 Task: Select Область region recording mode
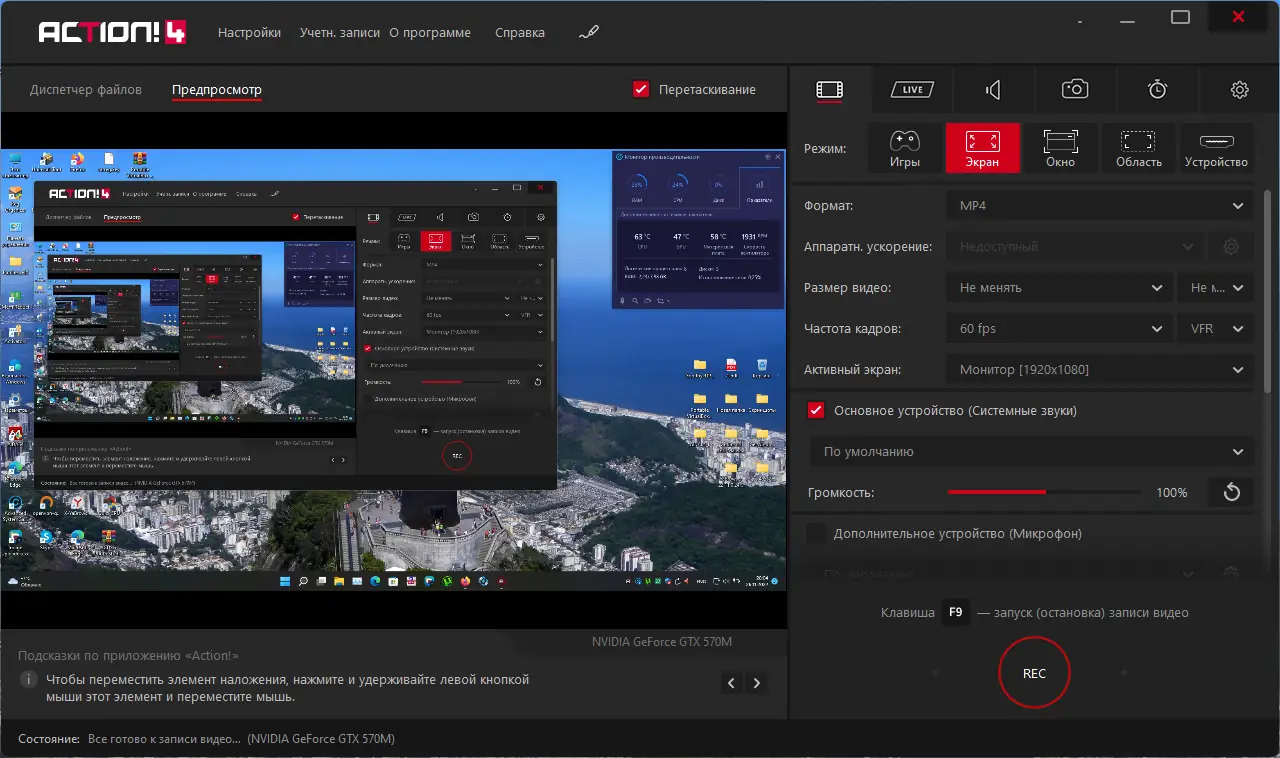pyautogui.click(x=1138, y=148)
